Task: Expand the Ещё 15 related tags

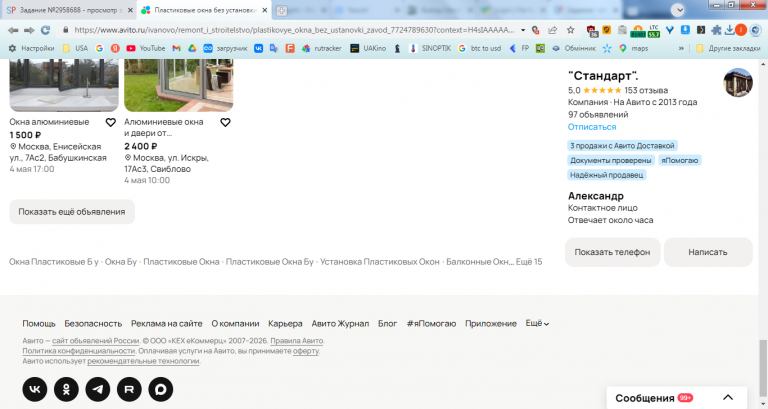Action: click(529, 262)
